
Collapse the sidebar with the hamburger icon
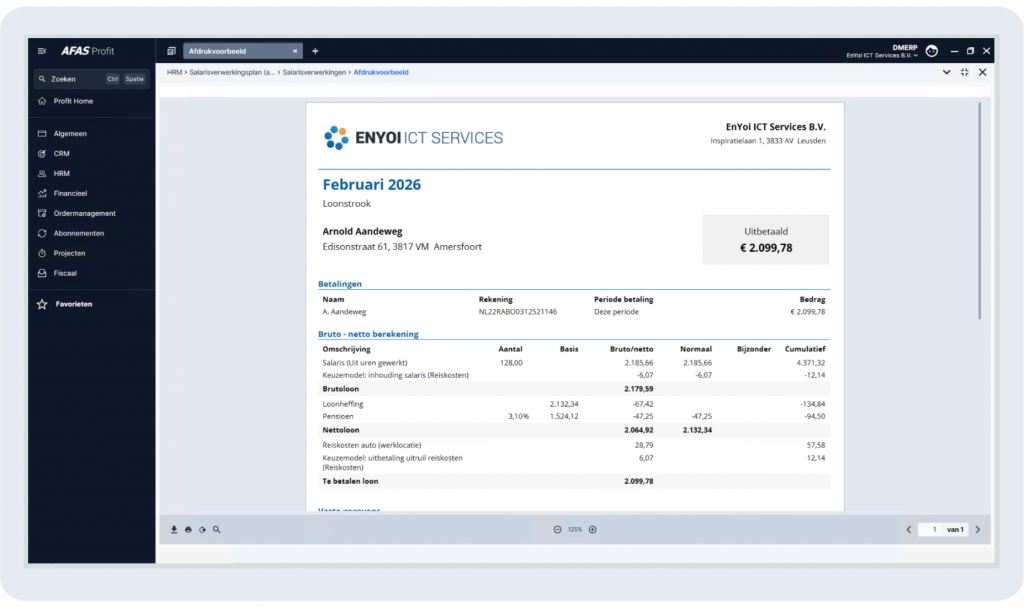point(42,51)
